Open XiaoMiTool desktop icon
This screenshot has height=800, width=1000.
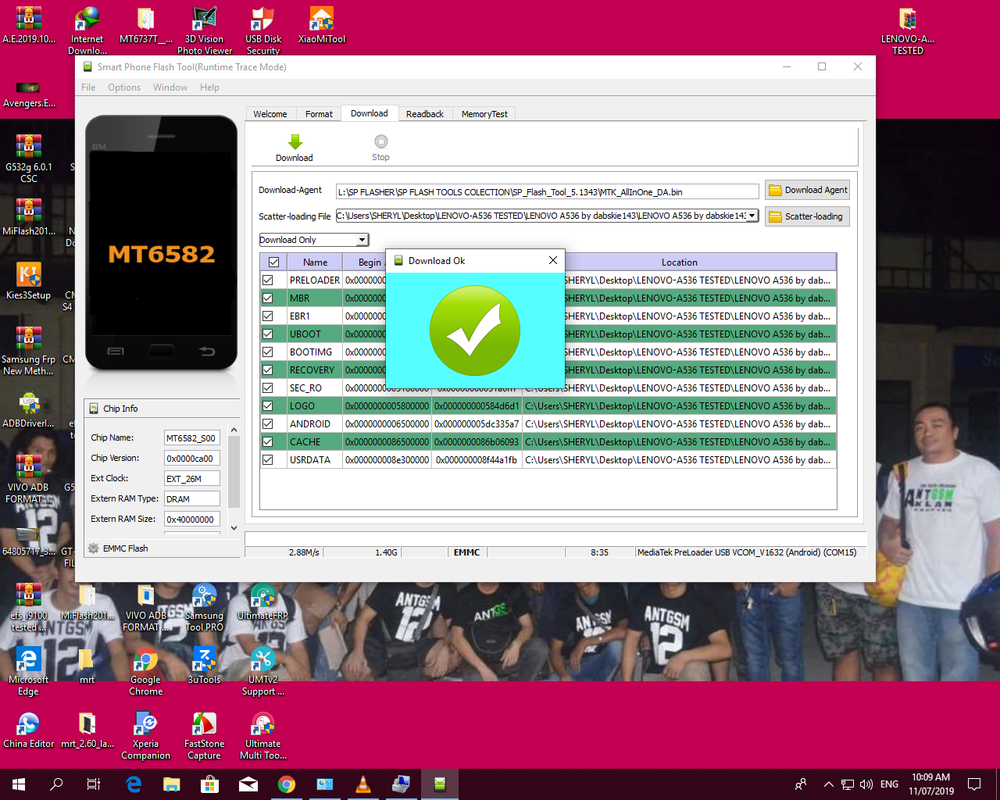(x=321, y=26)
